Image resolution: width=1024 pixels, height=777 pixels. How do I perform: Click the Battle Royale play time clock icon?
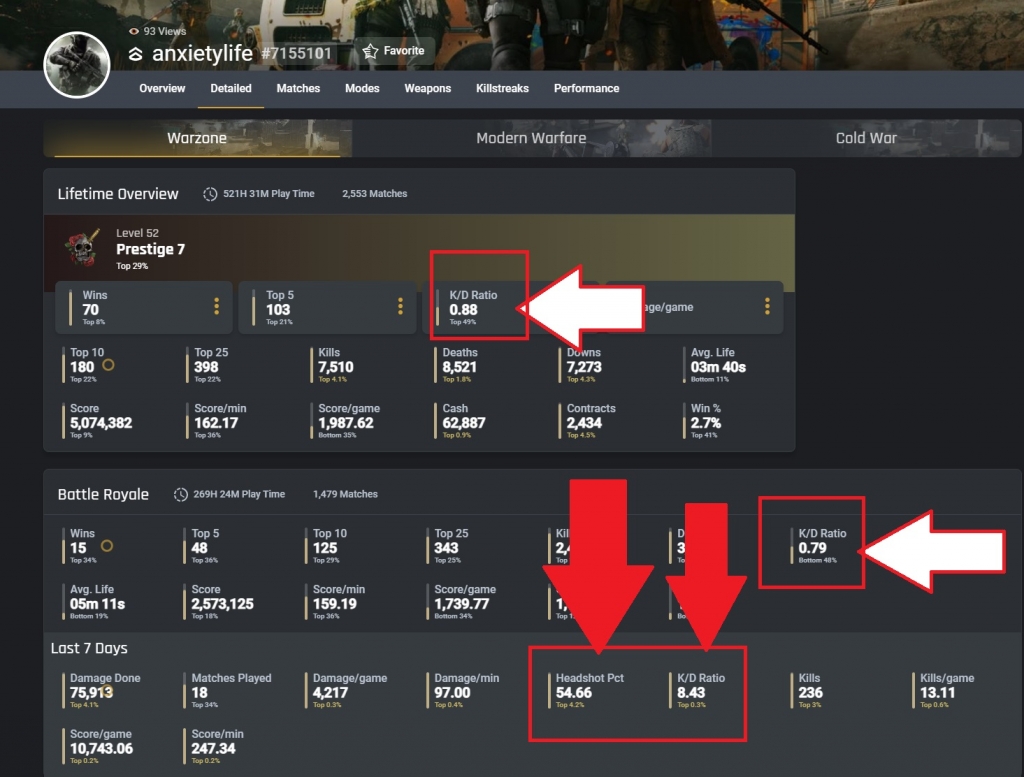click(181, 494)
